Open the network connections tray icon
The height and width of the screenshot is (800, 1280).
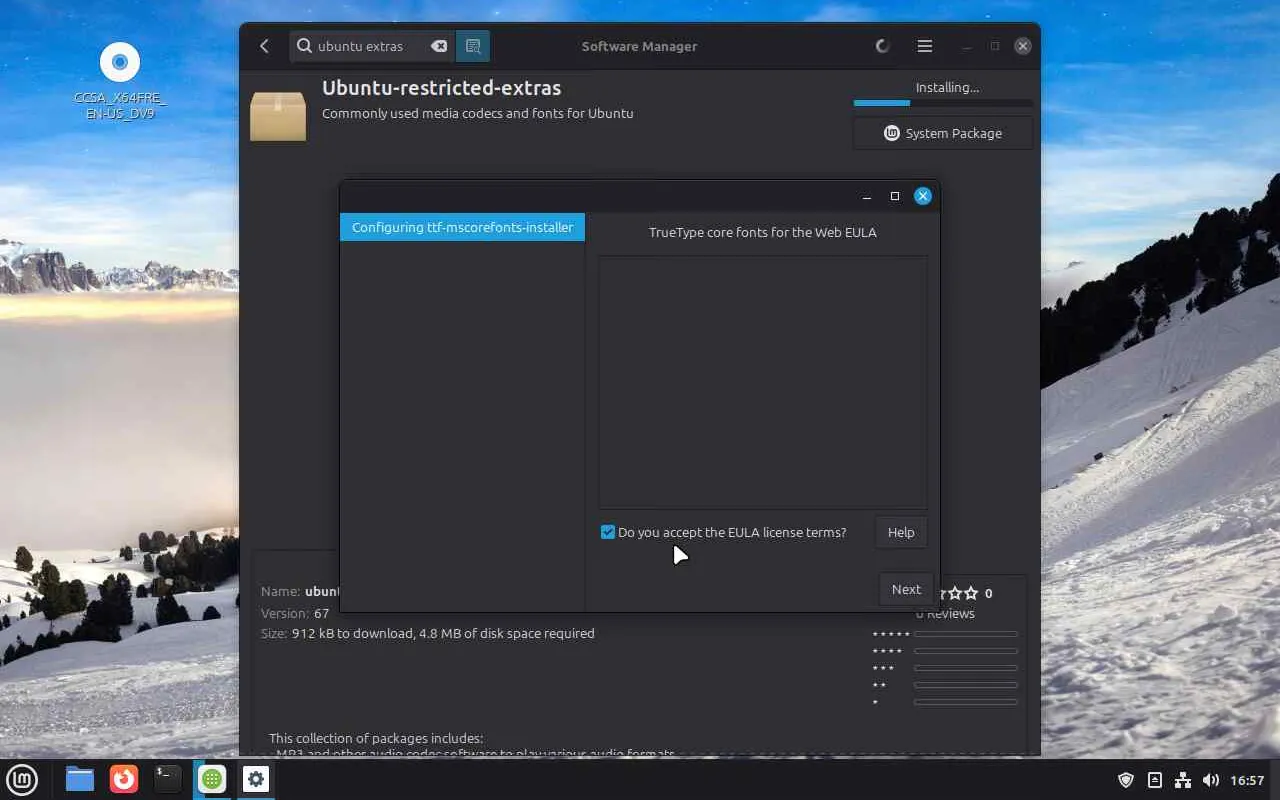pos(1183,780)
